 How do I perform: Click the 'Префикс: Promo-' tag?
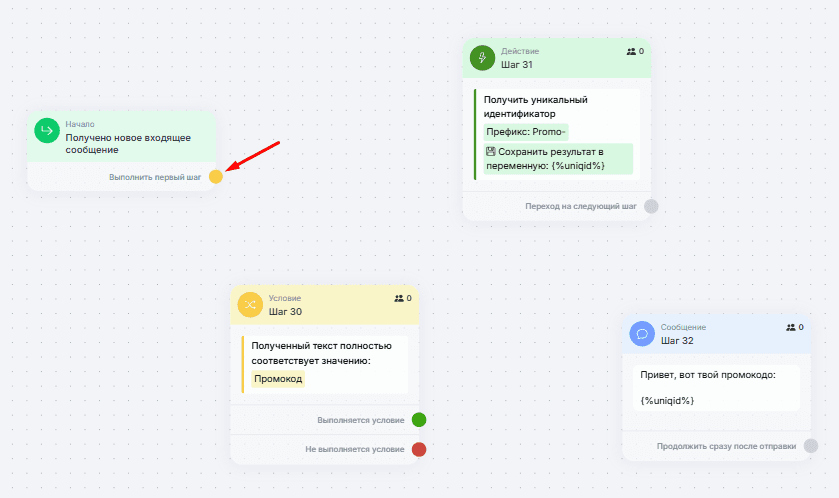click(525, 132)
